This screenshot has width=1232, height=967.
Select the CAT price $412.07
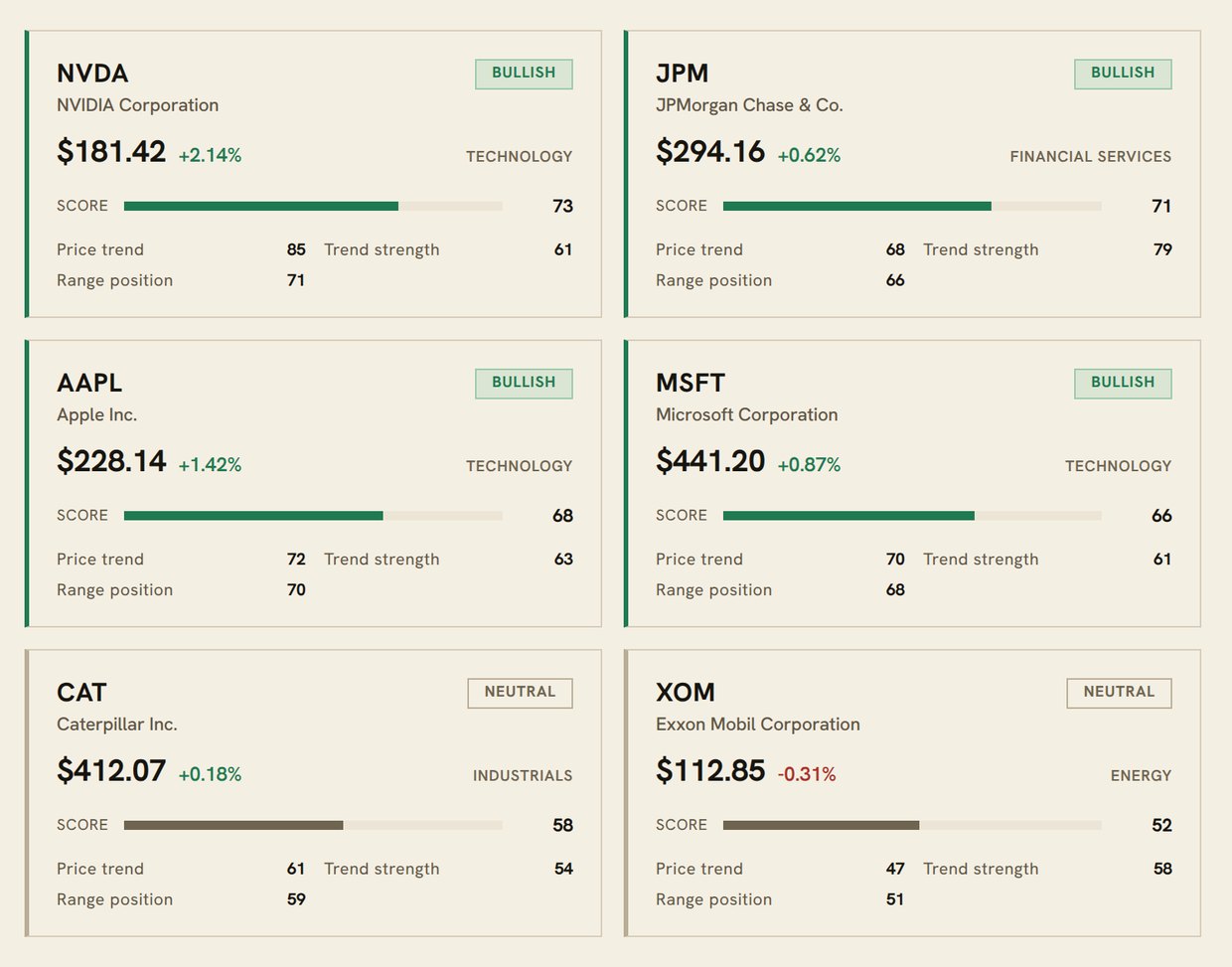(111, 770)
